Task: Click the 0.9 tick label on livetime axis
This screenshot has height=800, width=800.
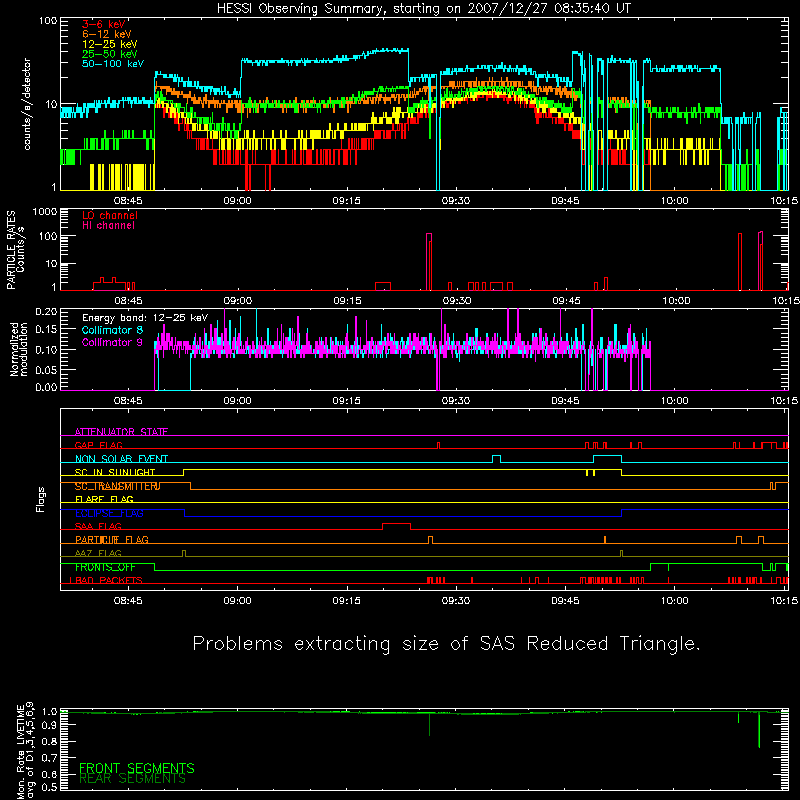Action: pyautogui.click(x=49, y=725)
